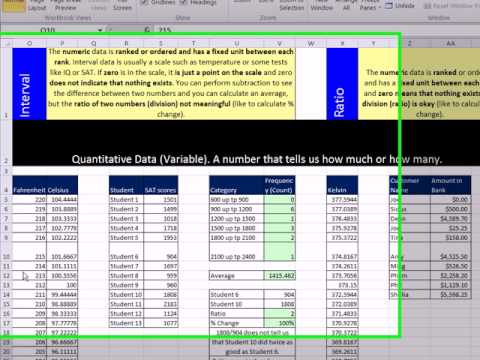Select green average value cell 1415.462
This screenshot has height=360, width=480.
click(279, 276)
